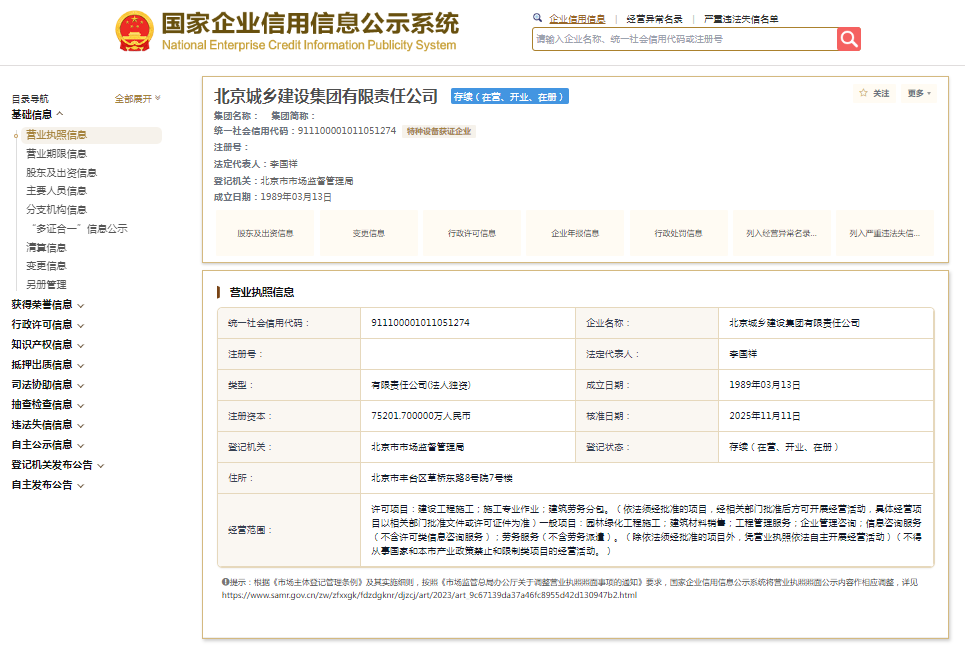Screen dimensions: 965x652
Task: Click the 变更信息 shortcut button
Action: 368,233
